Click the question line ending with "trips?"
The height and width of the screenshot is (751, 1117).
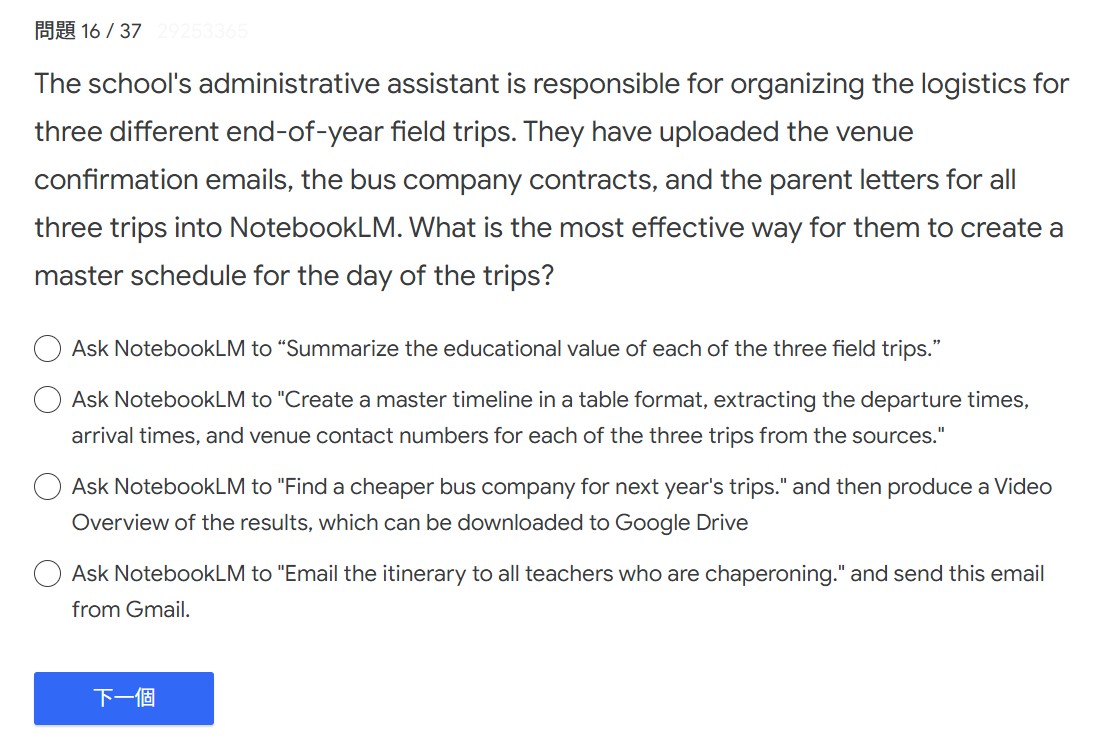(294, 276)
